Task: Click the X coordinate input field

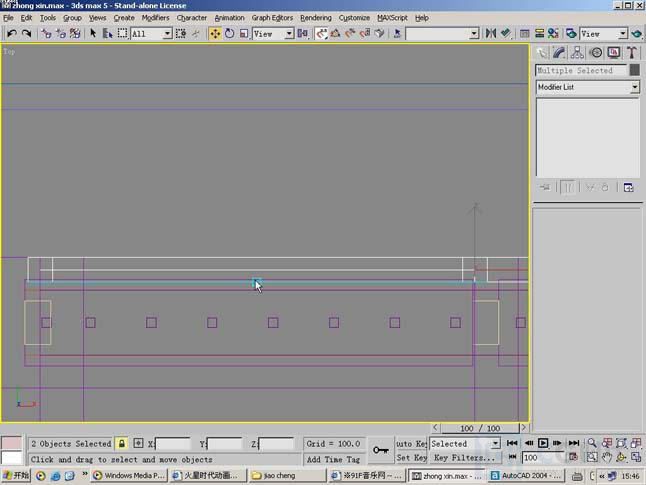Action: pyautogui.click(x=173, y=444)
